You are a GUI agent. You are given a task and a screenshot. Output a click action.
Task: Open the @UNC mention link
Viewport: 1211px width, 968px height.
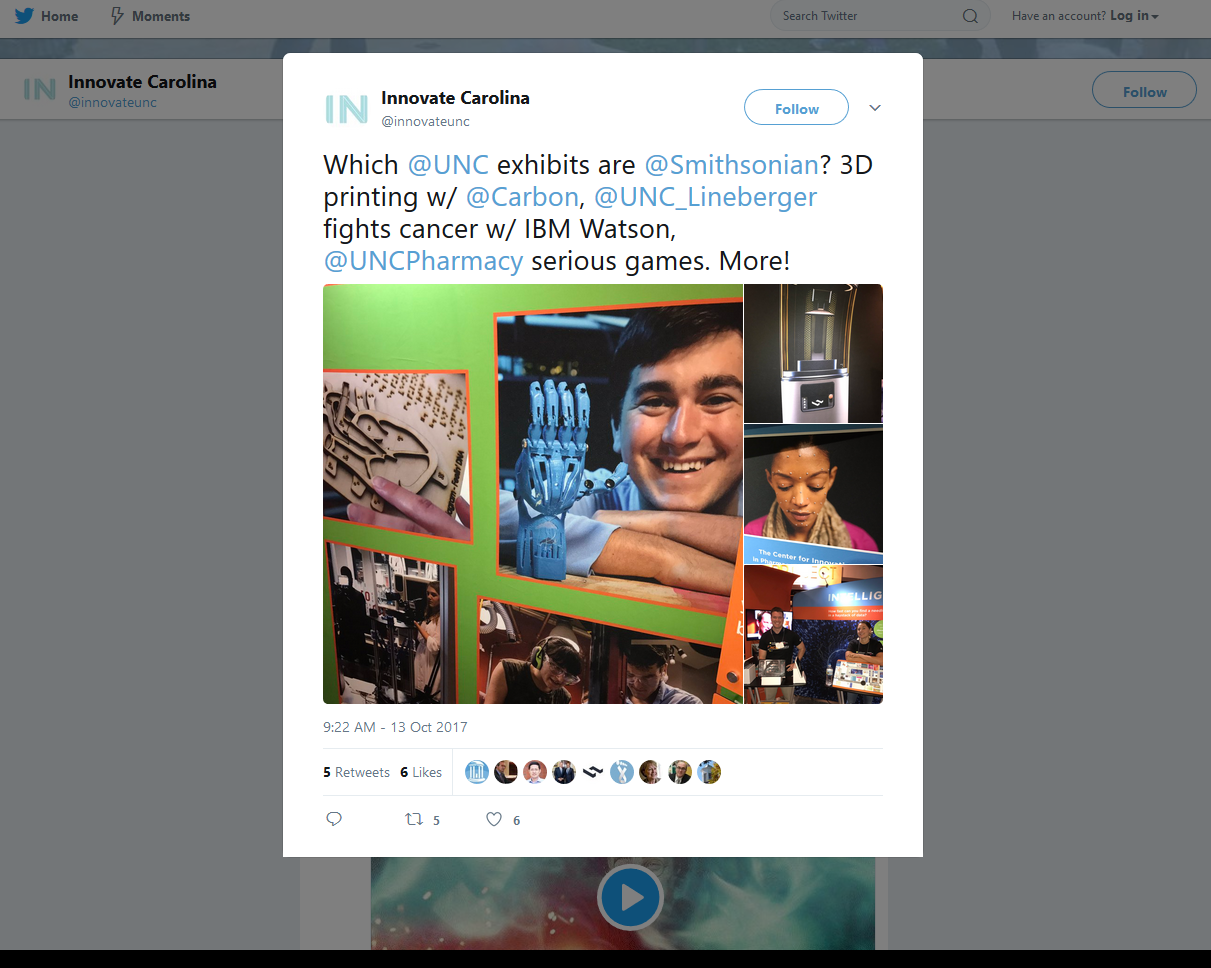point(448,165)
